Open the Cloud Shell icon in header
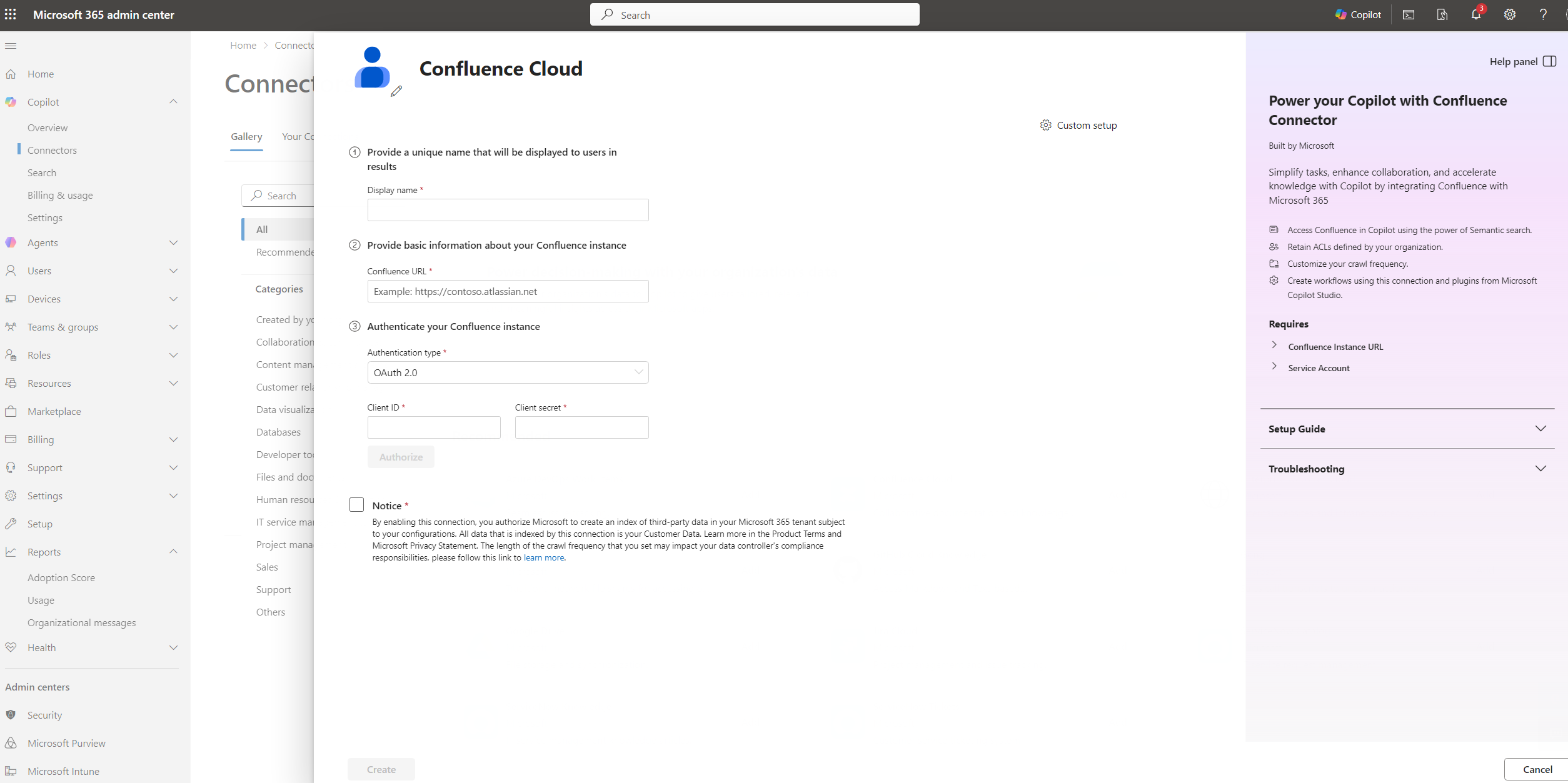1568x783 pixels. click(x=1409, y=14)
